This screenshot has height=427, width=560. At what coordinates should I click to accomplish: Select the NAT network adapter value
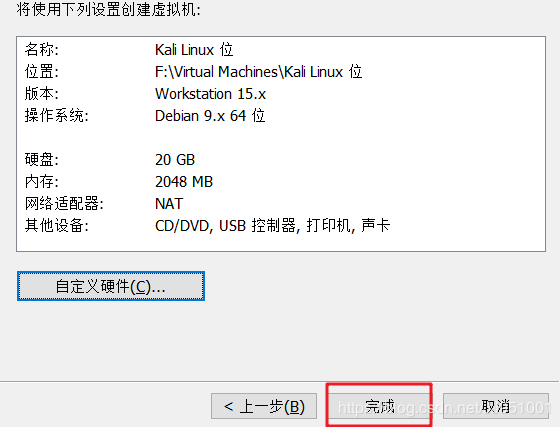tap(169, 204)
